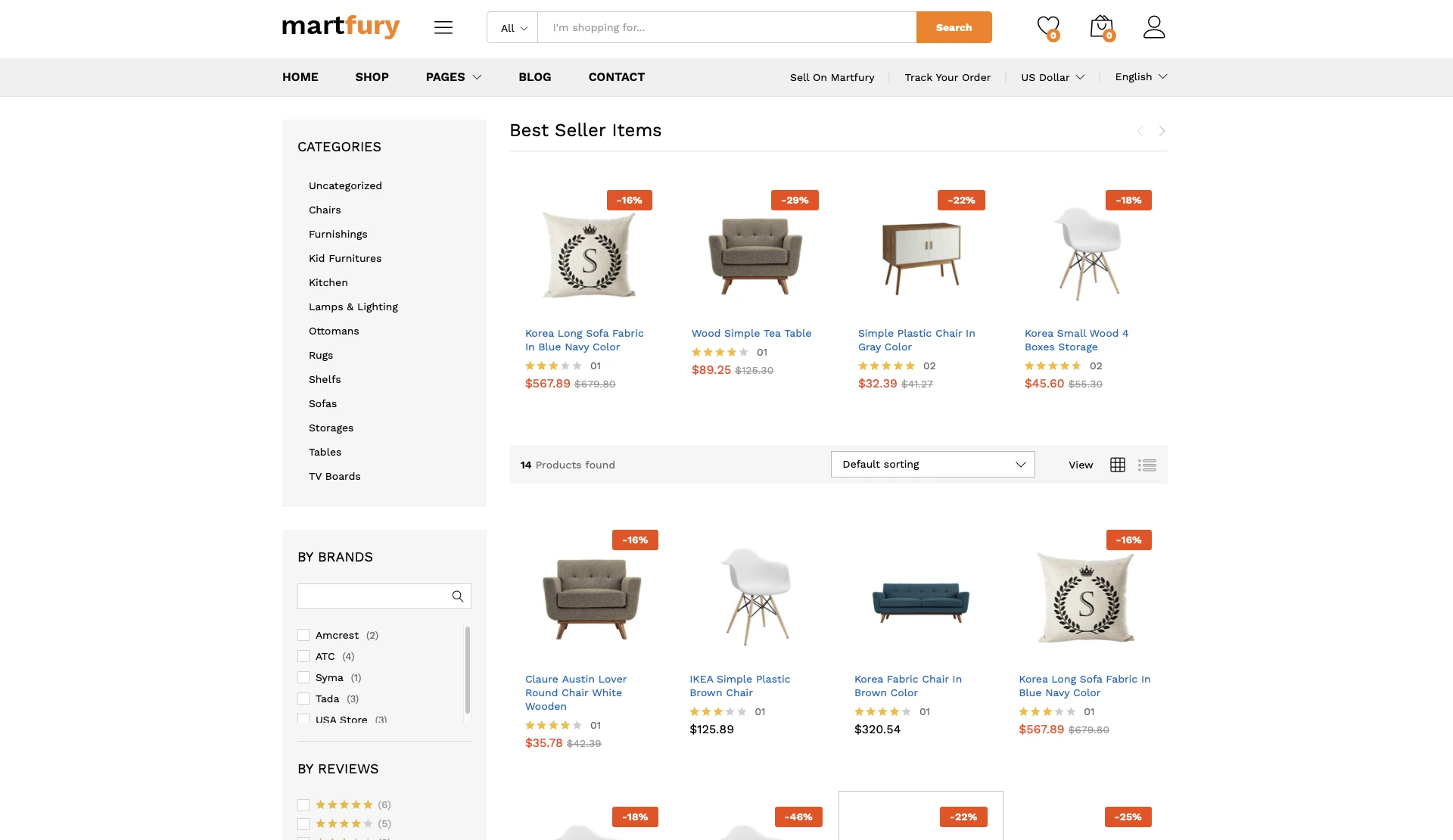Focus the 'I'm shopping for' search field
Viewport: 1453px width, 840px height.
tap(726, 28)
